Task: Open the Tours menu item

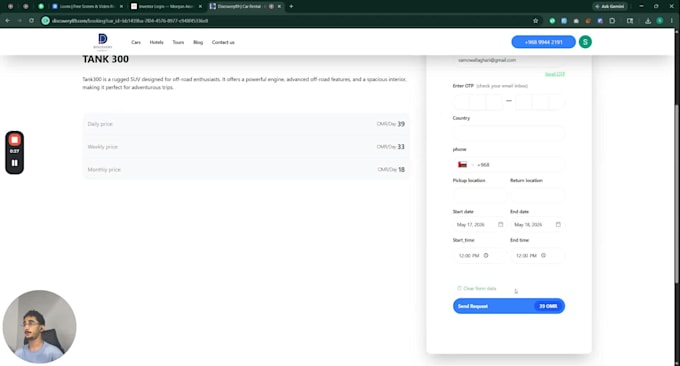Action: click(x=178, y=42)
